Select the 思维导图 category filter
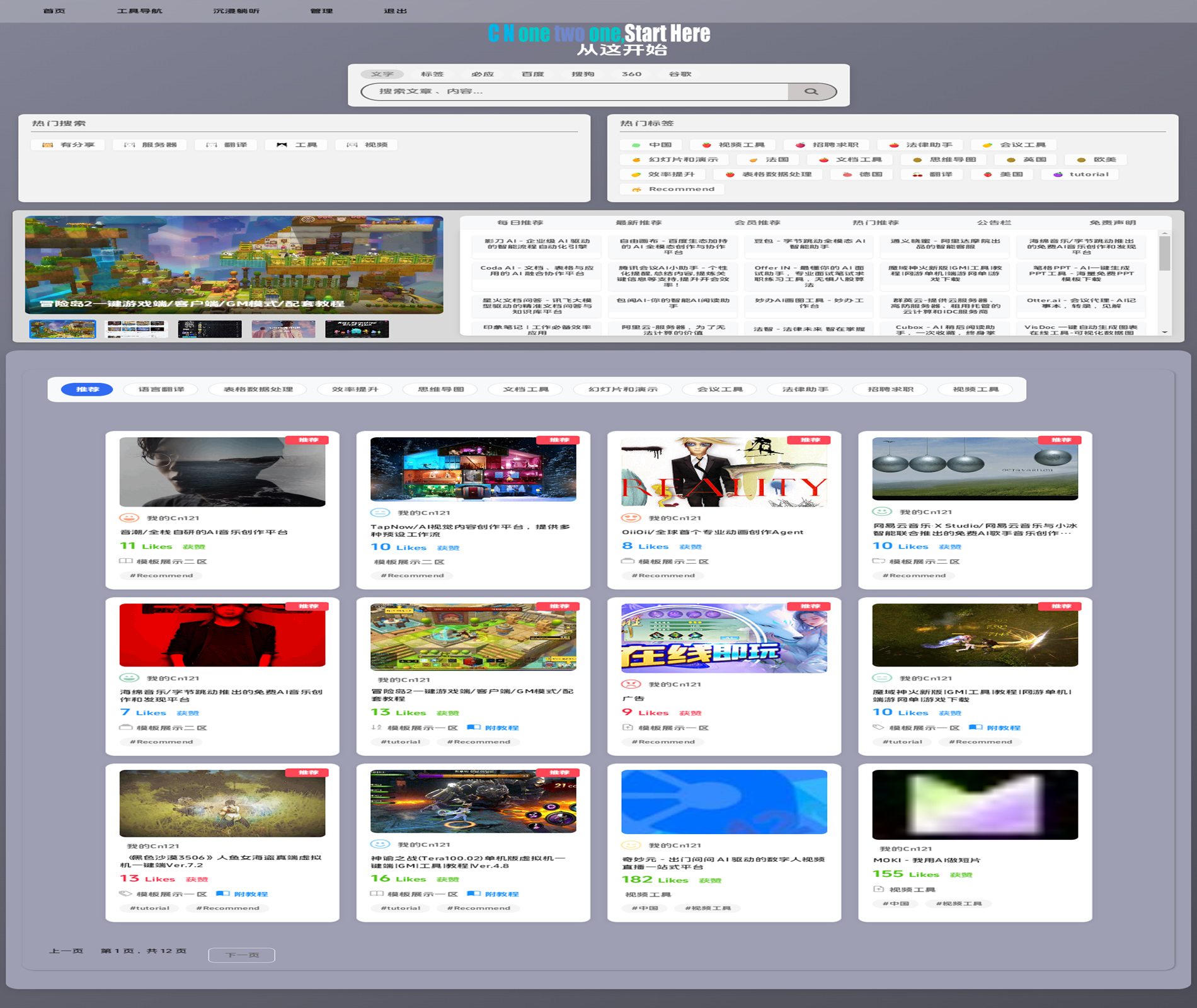Image resolution: width=1197 pixels, height=1008 pixels. coord(440,389)
